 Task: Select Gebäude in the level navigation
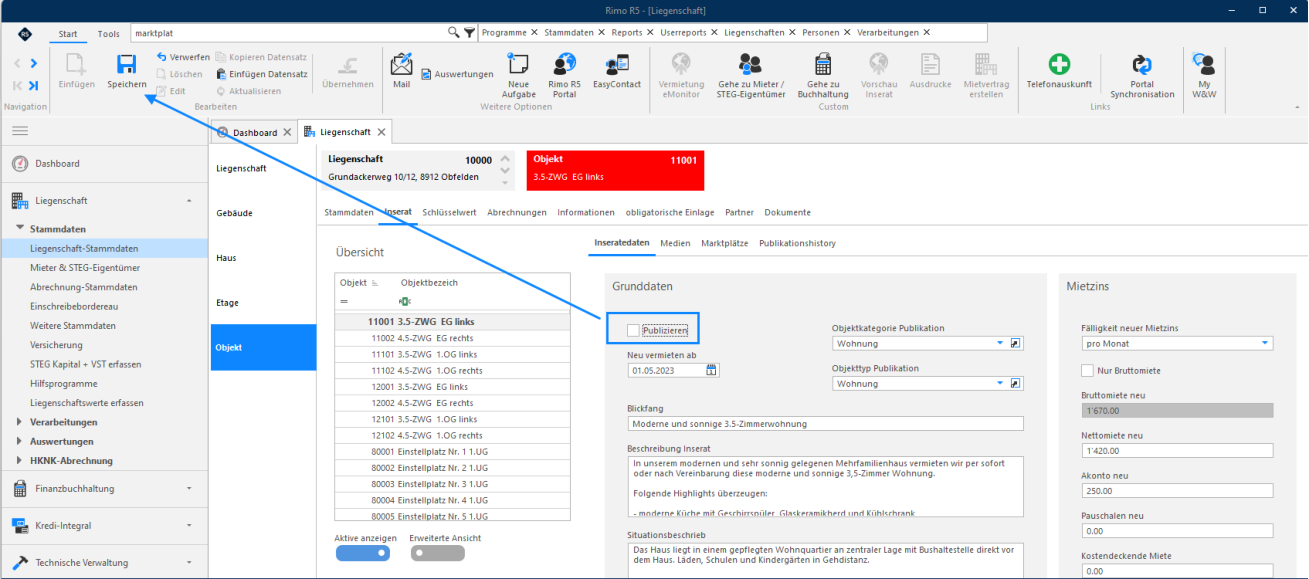coord(234,213)
